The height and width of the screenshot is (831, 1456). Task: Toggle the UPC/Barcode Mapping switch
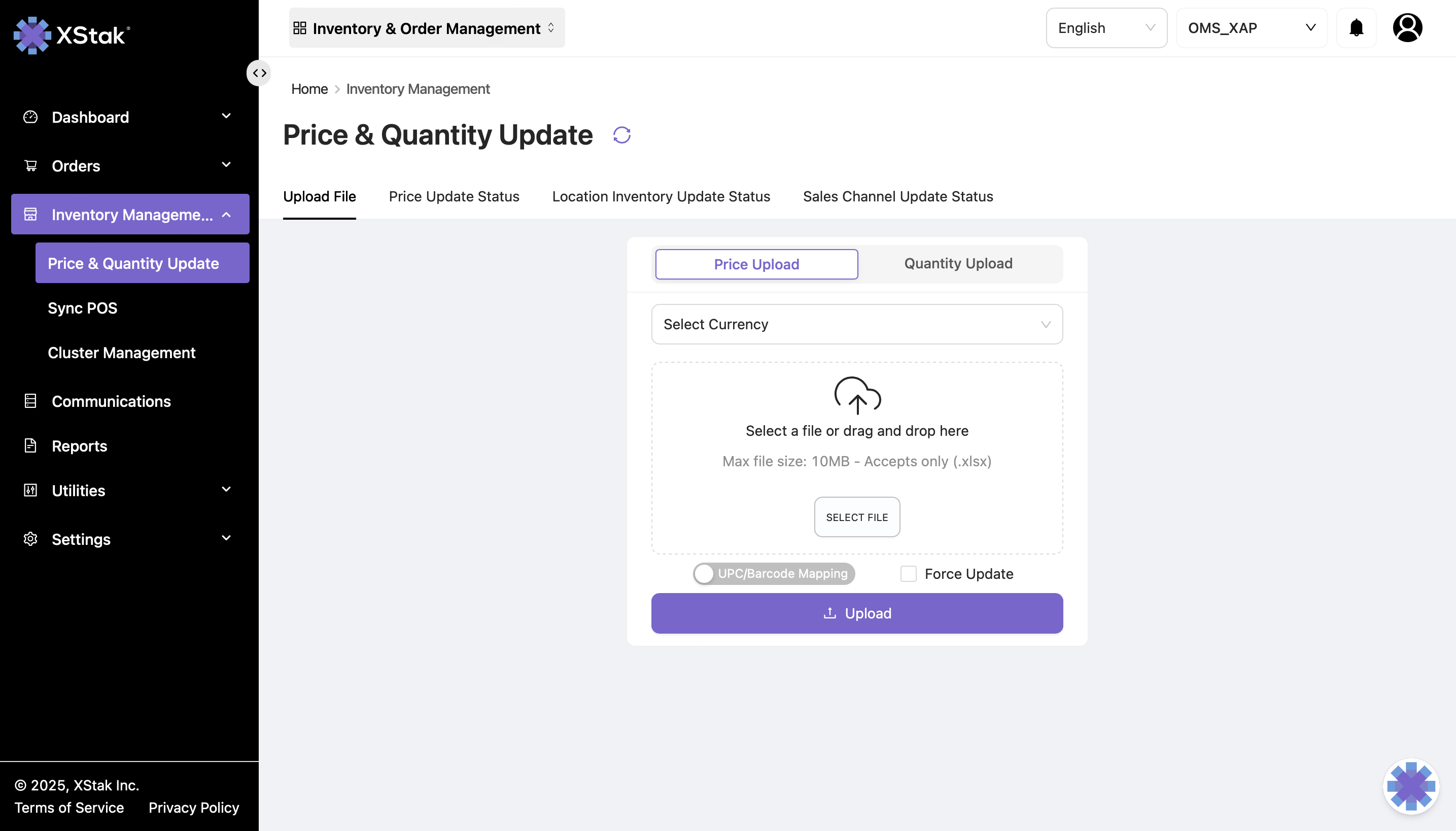773,574
